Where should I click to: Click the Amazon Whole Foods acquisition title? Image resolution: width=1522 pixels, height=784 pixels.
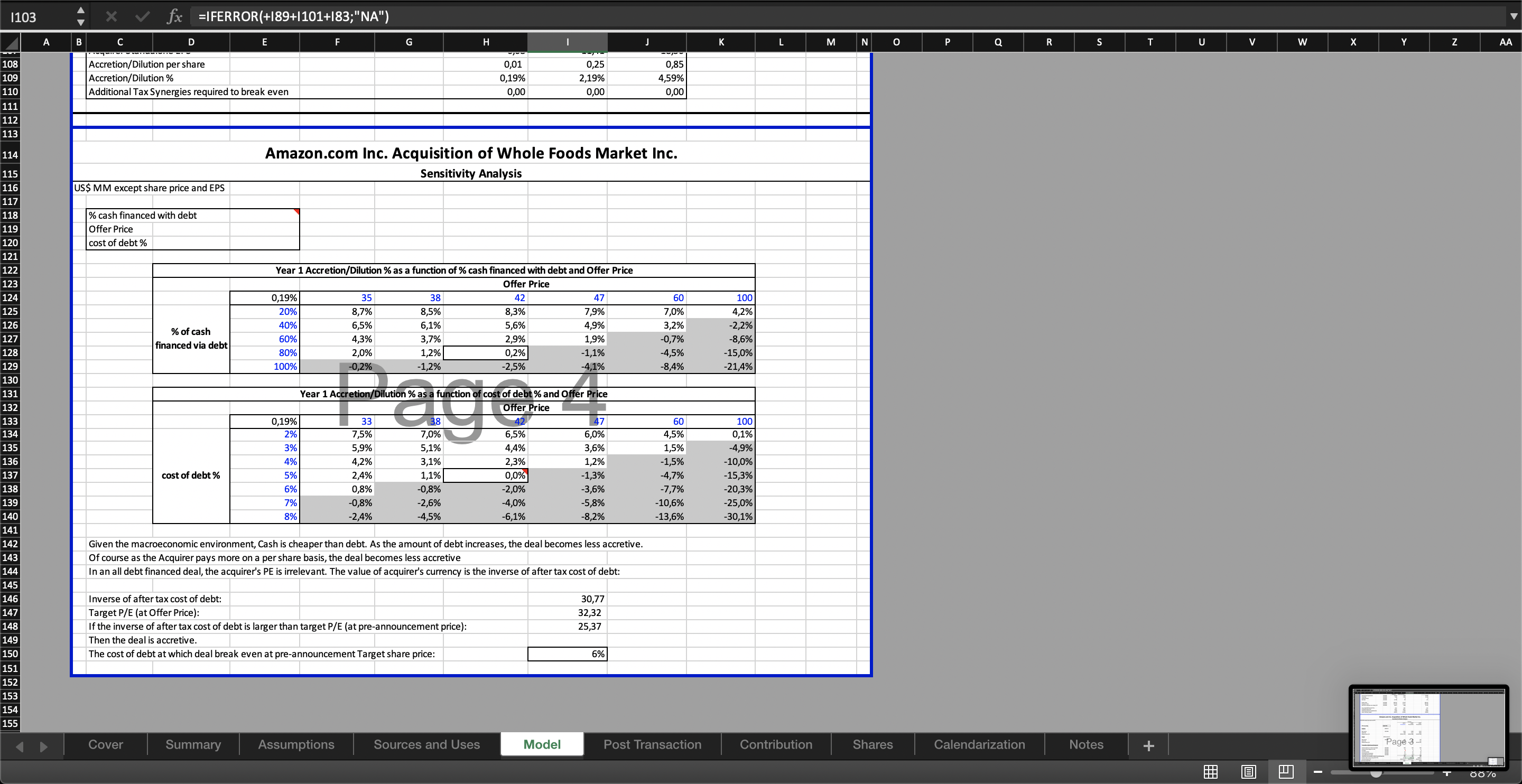point(471,154)
